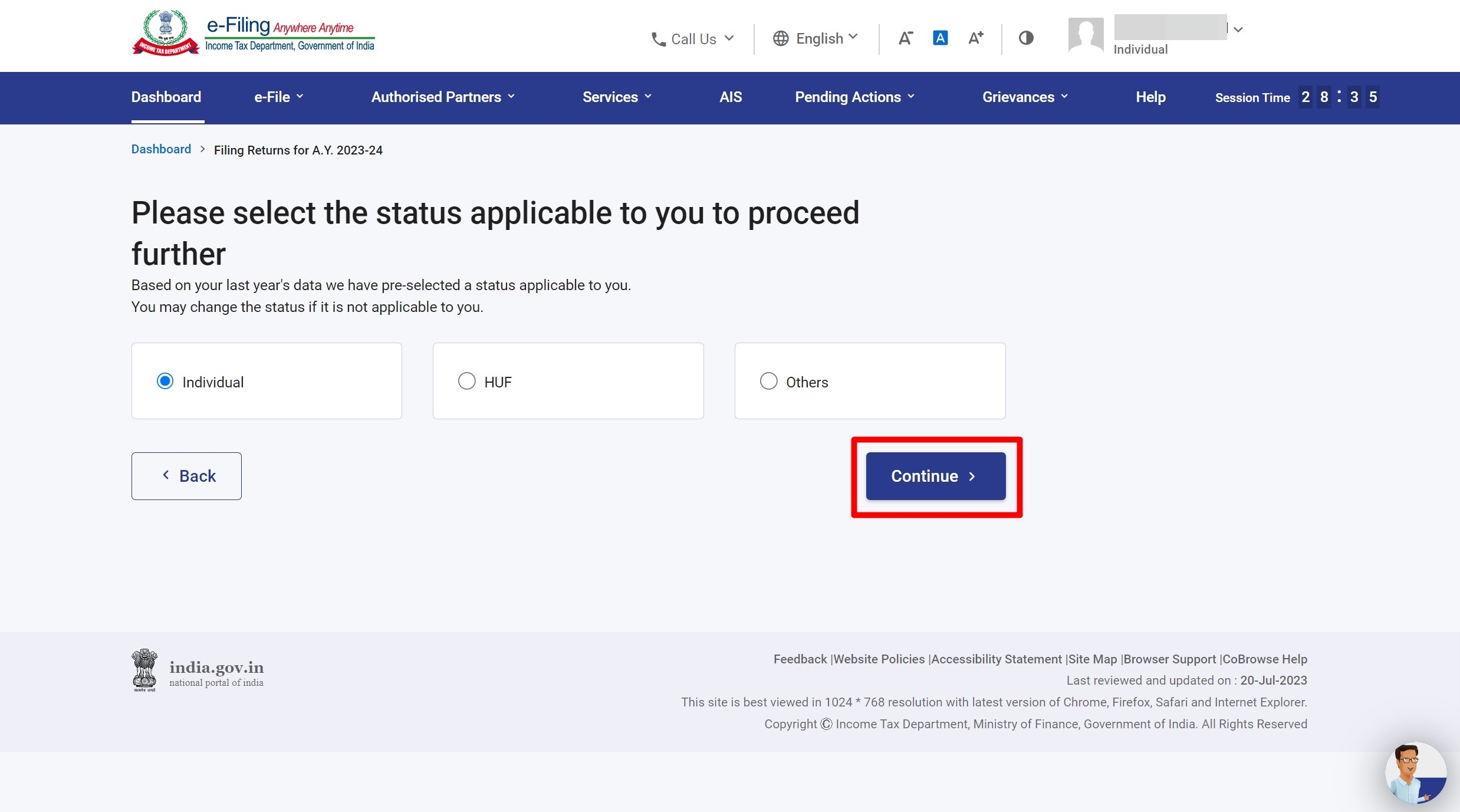Screen dimensions: 1460x812
Task: Open the Pending Actions menu
Action: point(854,97)
